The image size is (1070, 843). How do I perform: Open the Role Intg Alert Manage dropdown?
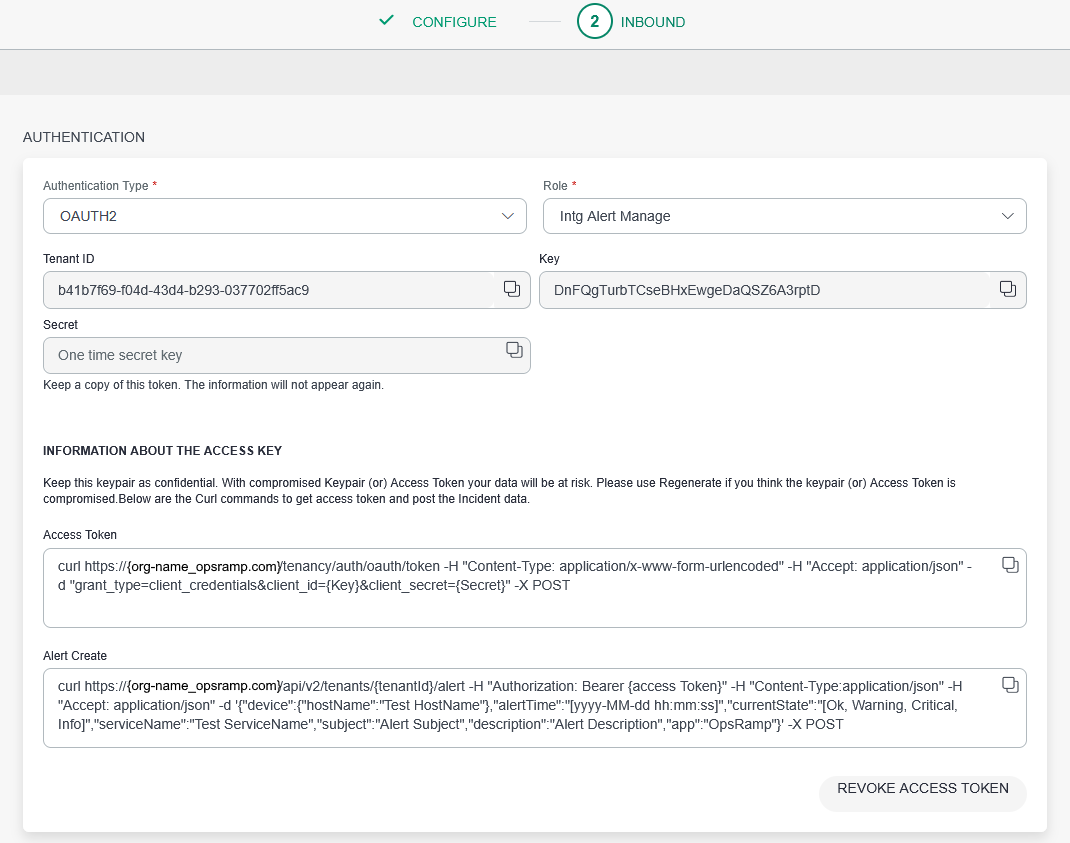(785, 216)
